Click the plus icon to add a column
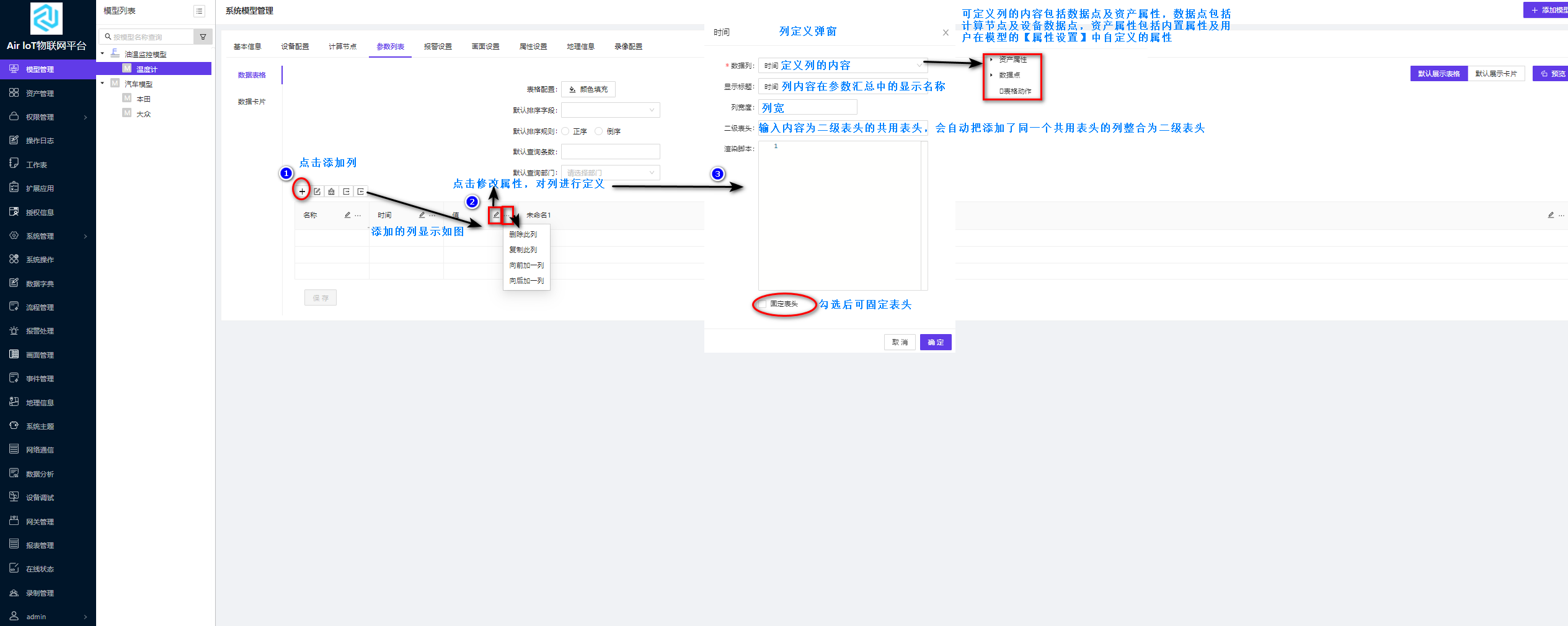The width and height of the screenshot is (1568, 626). coord(302,192)
